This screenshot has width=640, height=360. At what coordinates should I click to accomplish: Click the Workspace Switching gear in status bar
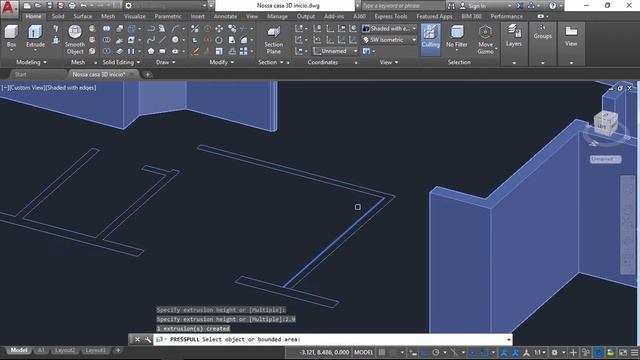[x=554, y=352]
